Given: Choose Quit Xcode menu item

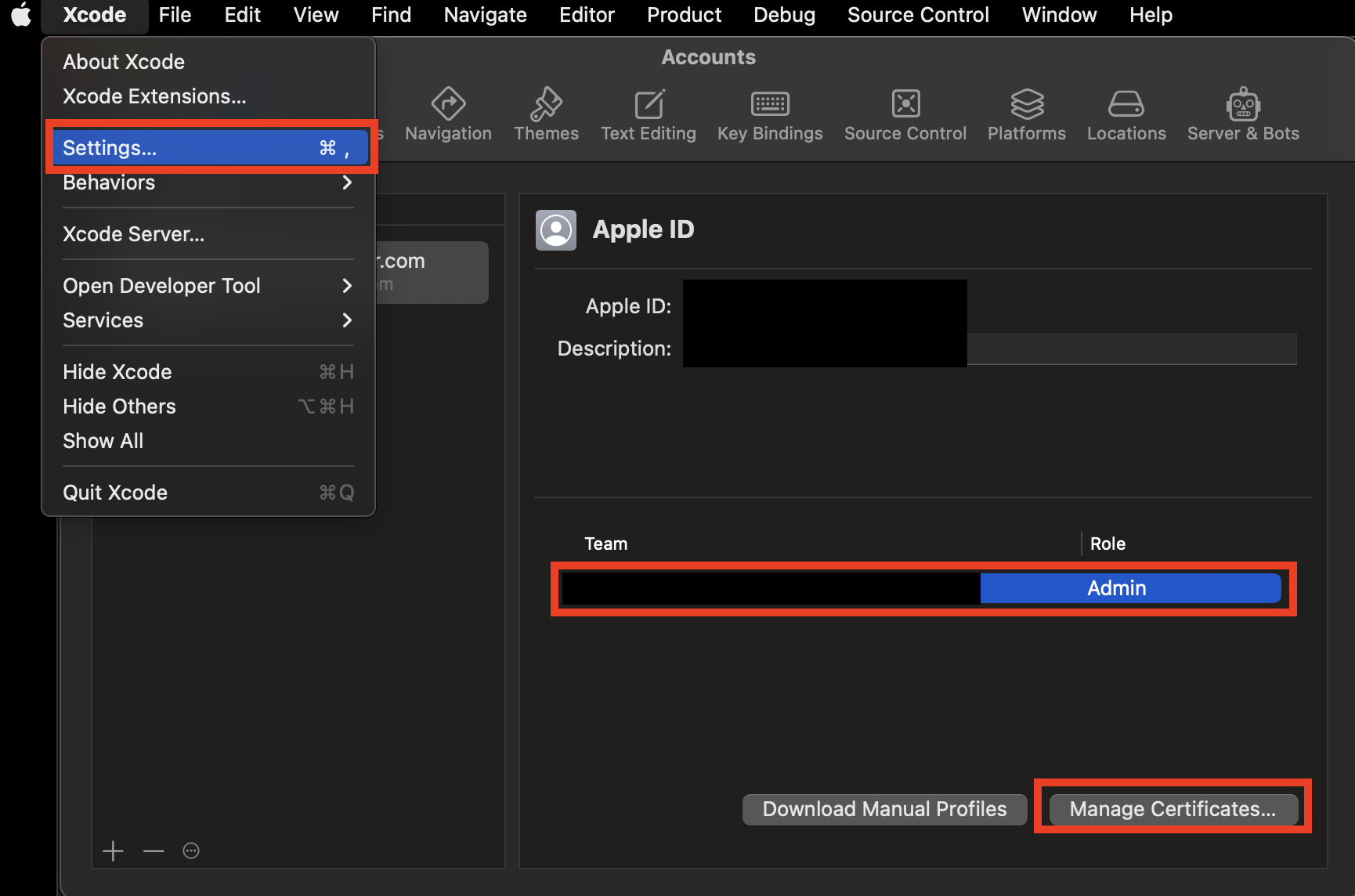Looking at the screenshot, I should point(208,493).
